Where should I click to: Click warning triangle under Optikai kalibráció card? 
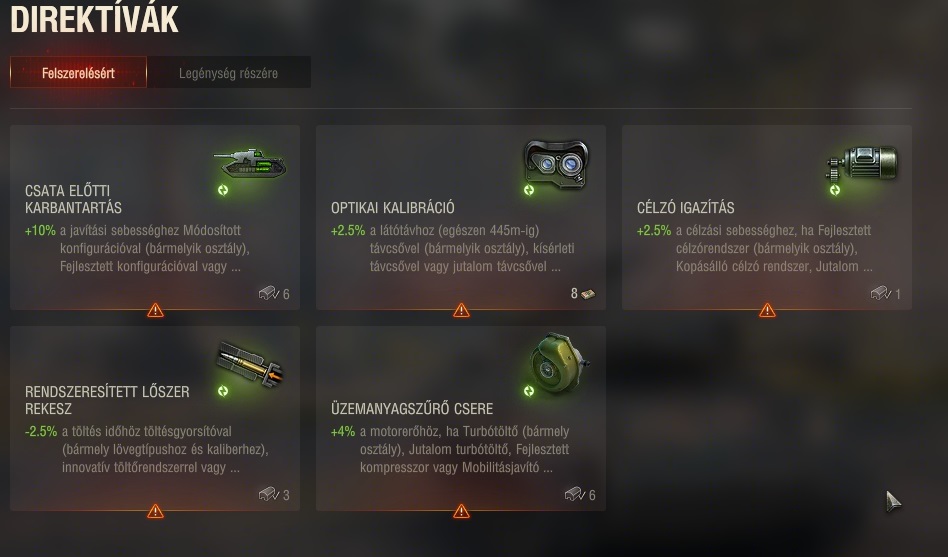461,310
